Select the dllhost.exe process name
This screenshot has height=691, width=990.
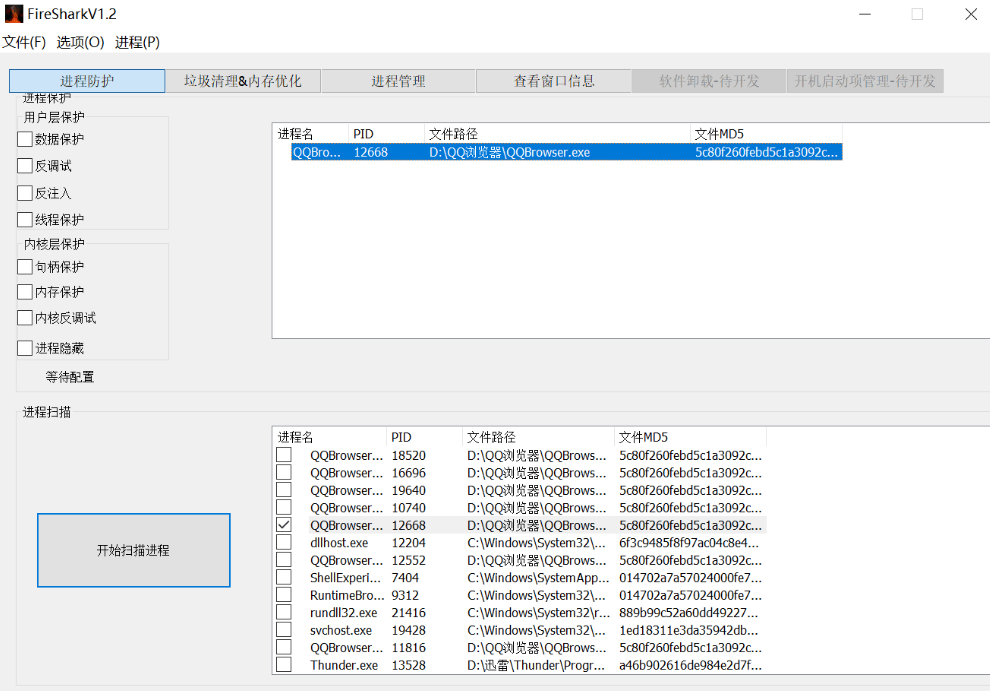(x=339, y=543)
